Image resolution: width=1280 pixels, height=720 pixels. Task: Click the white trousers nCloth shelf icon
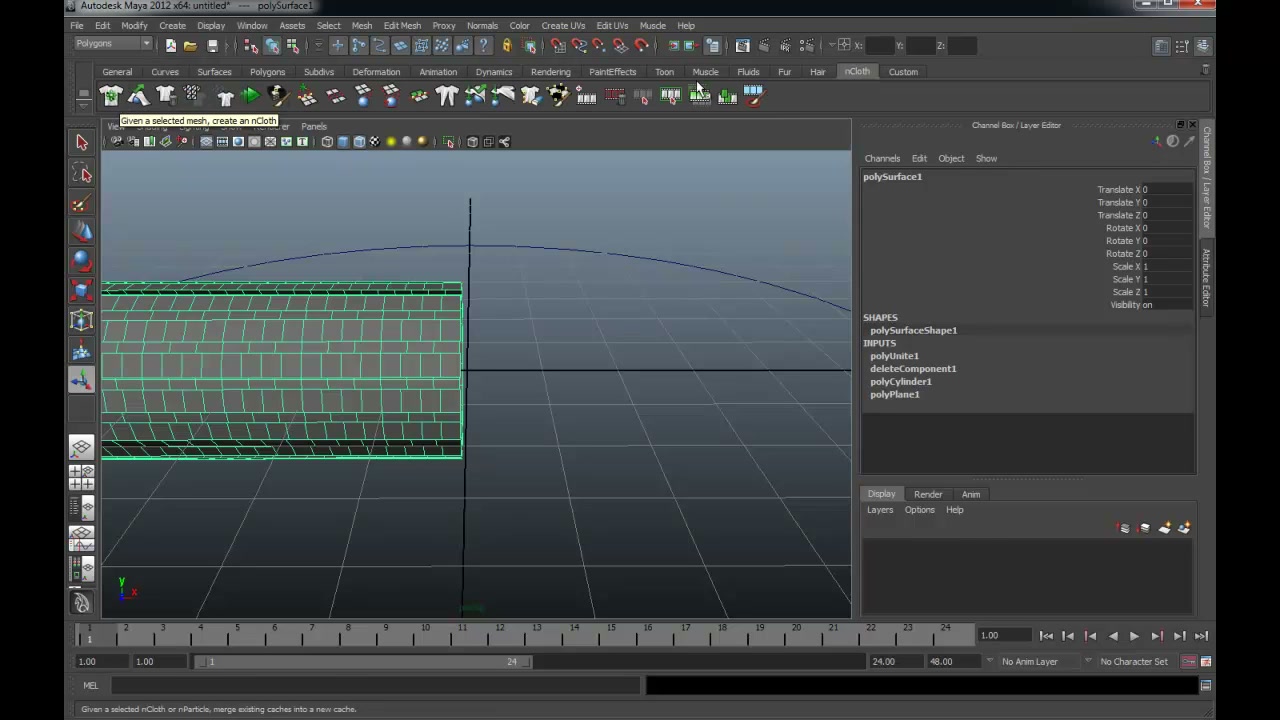[446, 96]
